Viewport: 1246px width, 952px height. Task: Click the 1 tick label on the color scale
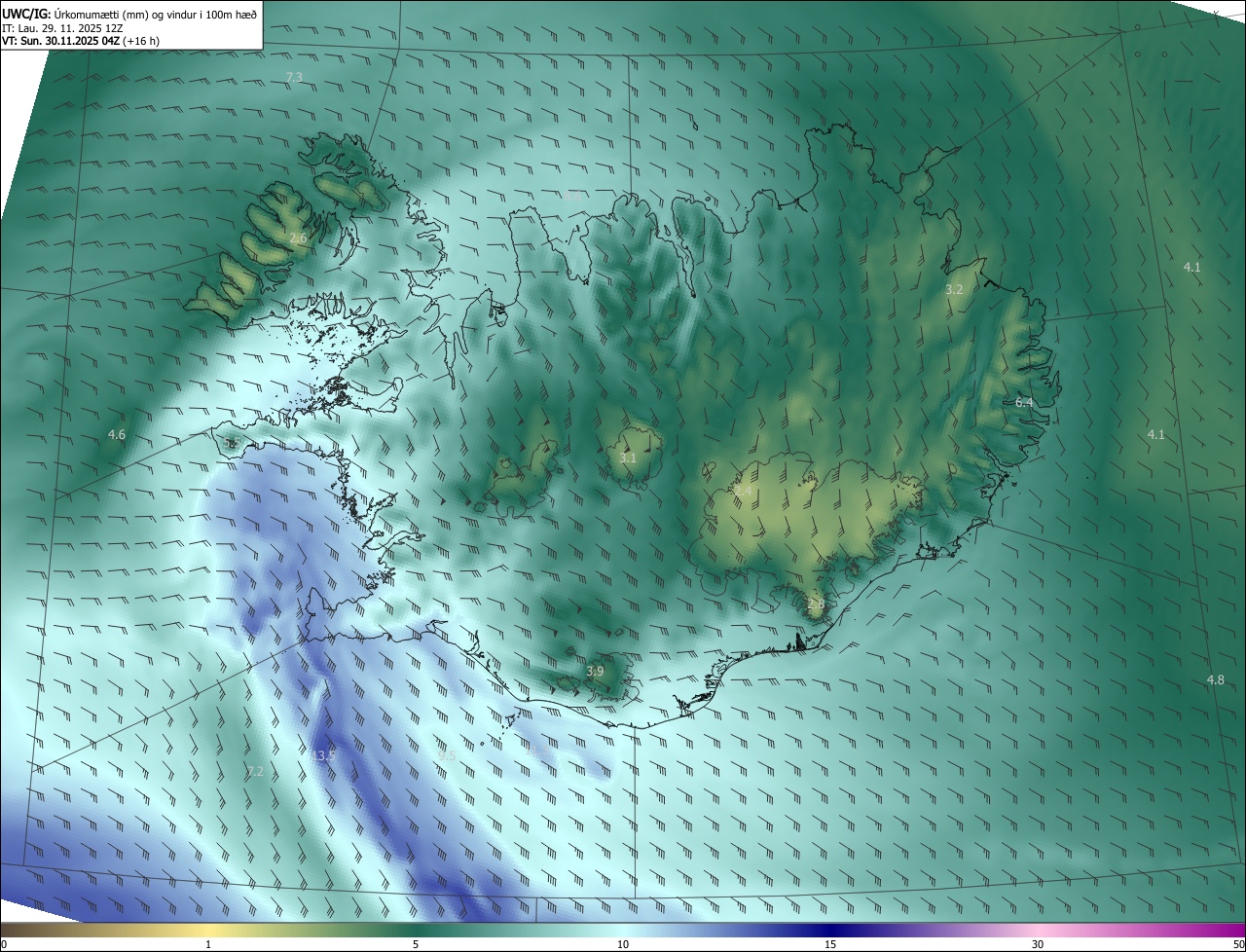pos(208,944)
